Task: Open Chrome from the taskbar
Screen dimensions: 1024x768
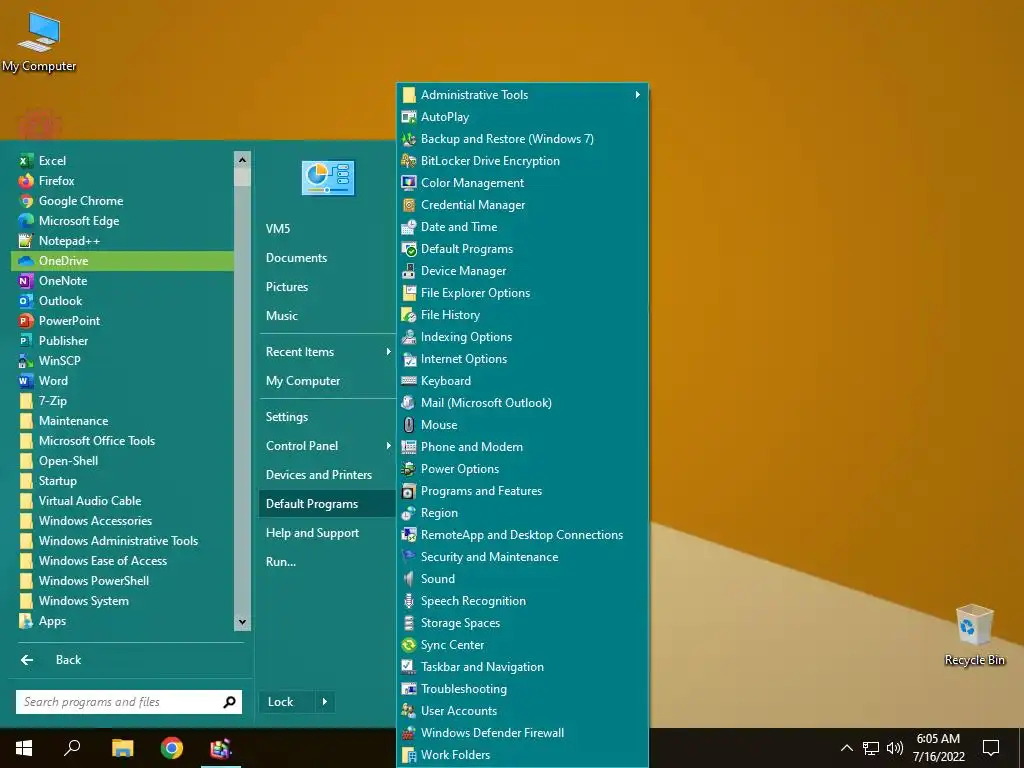Action: pos(172,748)
